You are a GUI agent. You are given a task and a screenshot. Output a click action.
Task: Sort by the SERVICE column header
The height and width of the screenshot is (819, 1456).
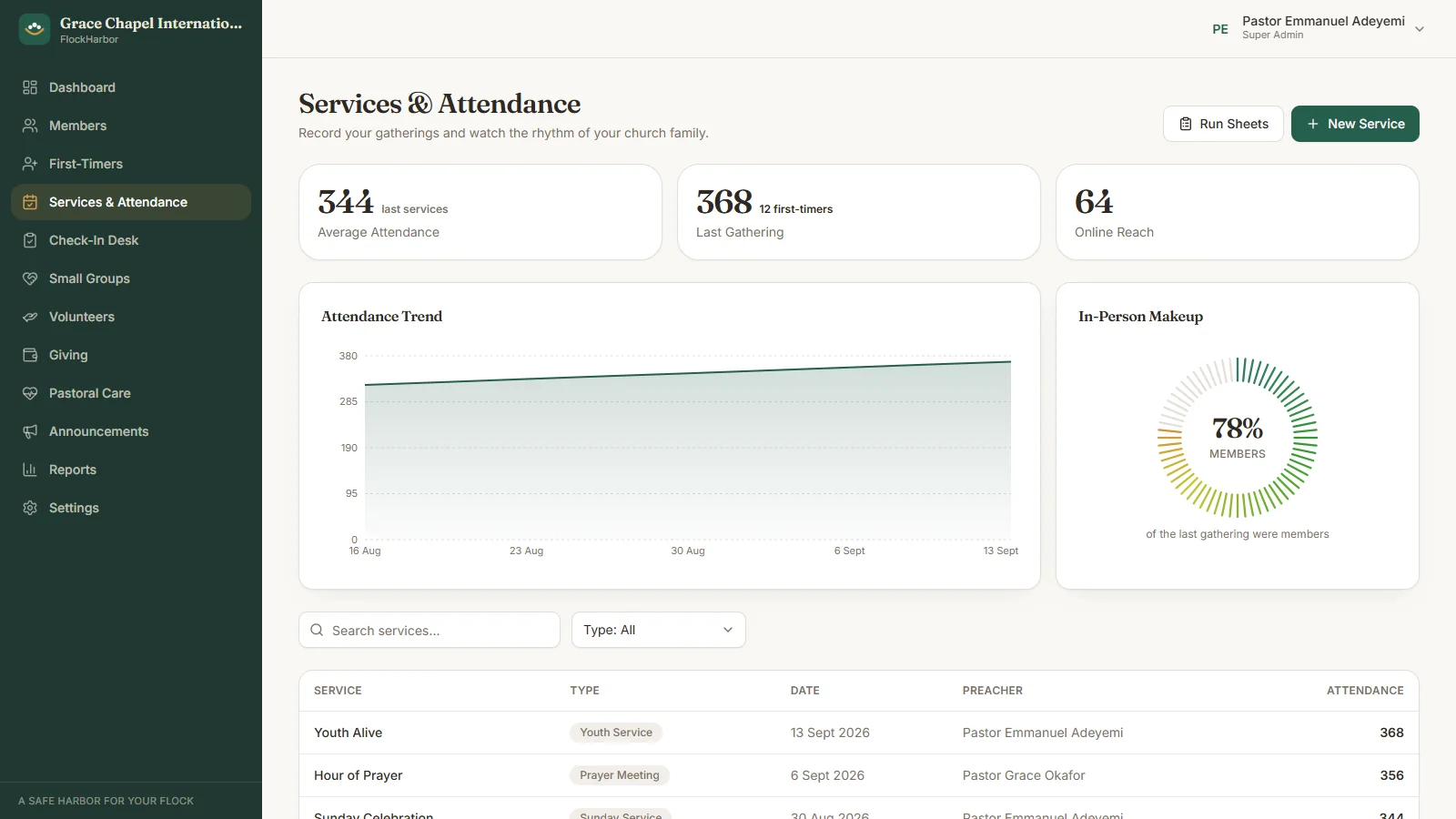pos(338,691)
